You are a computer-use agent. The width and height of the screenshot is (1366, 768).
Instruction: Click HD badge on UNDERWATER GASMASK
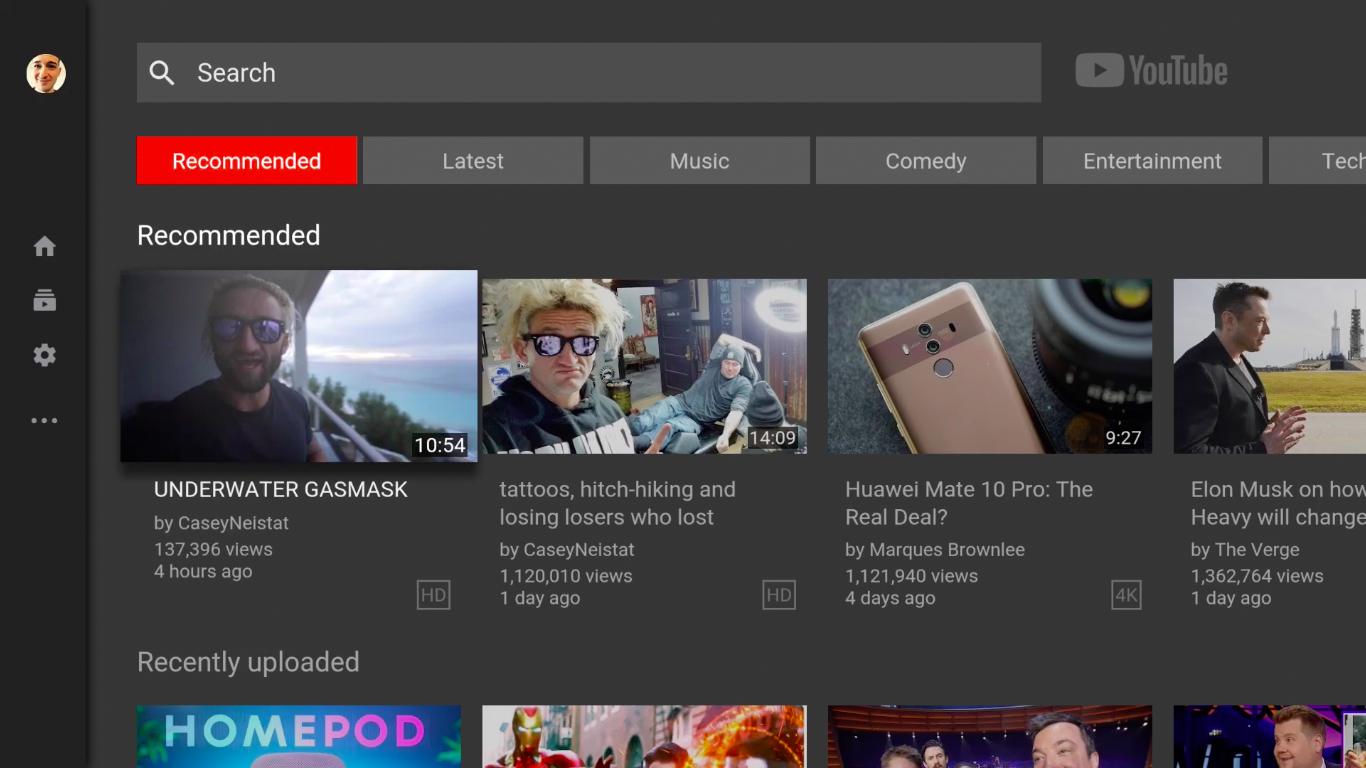tap(433, 595)
